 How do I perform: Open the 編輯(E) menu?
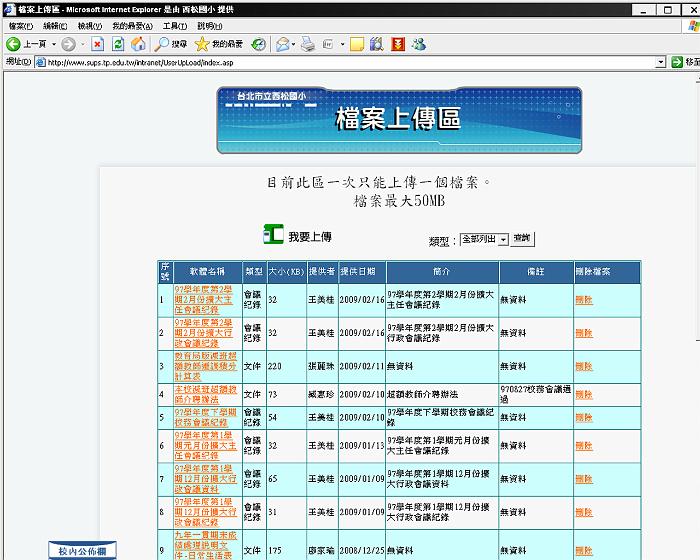[55, 26]
